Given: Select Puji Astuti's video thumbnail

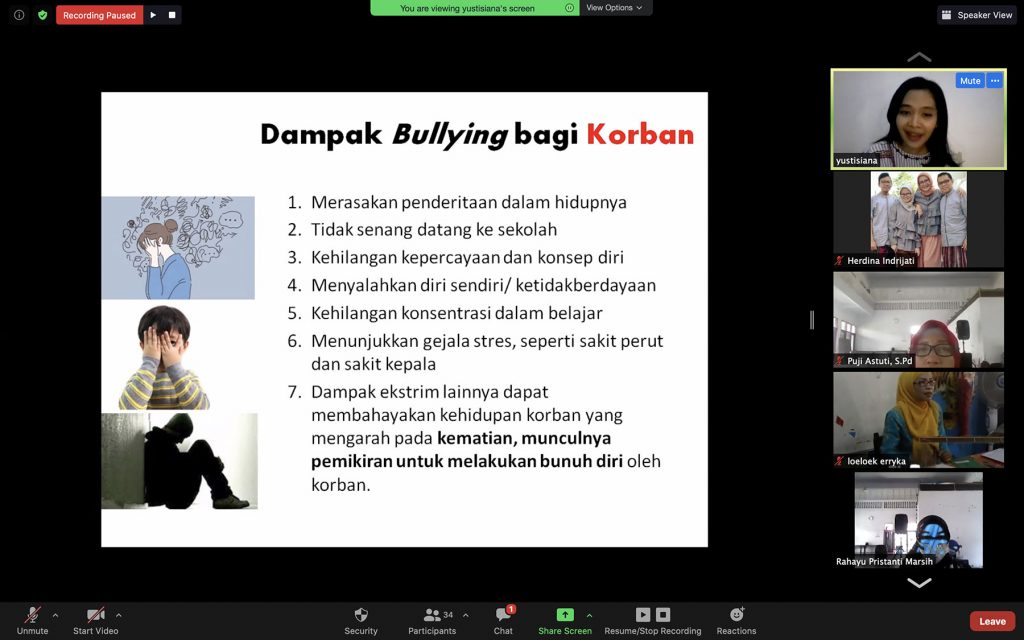Looking at the screenshot, I should [x=918, y=320].
